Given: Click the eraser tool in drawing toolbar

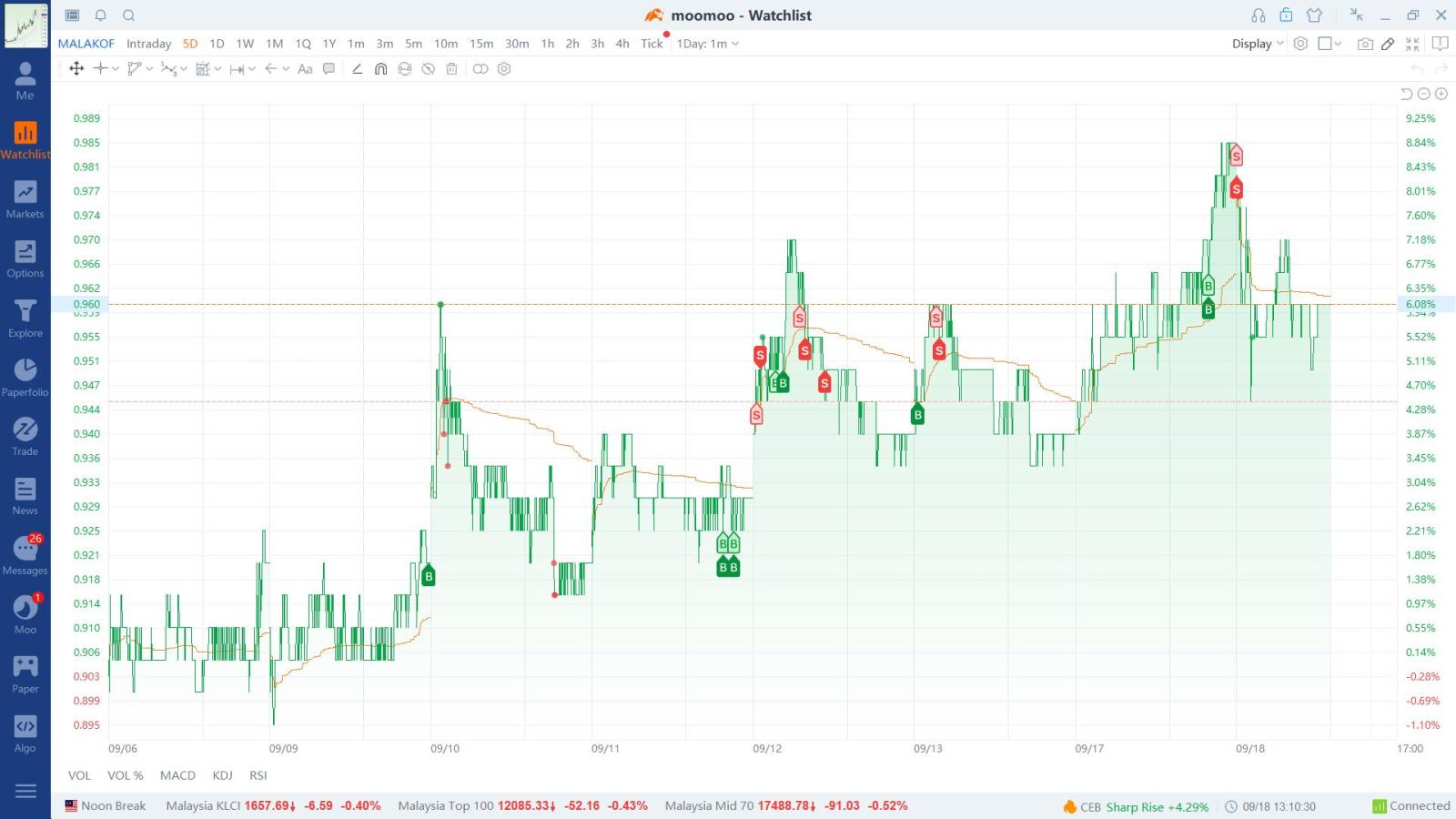Looking at the screenshot, I should tap(357, 68).
